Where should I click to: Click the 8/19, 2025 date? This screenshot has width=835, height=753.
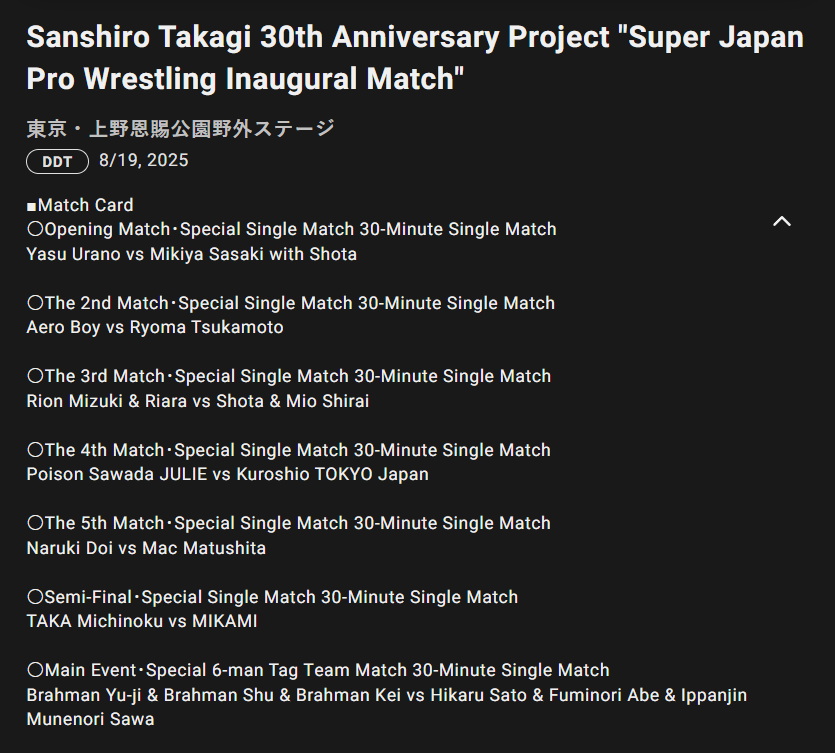144,161
